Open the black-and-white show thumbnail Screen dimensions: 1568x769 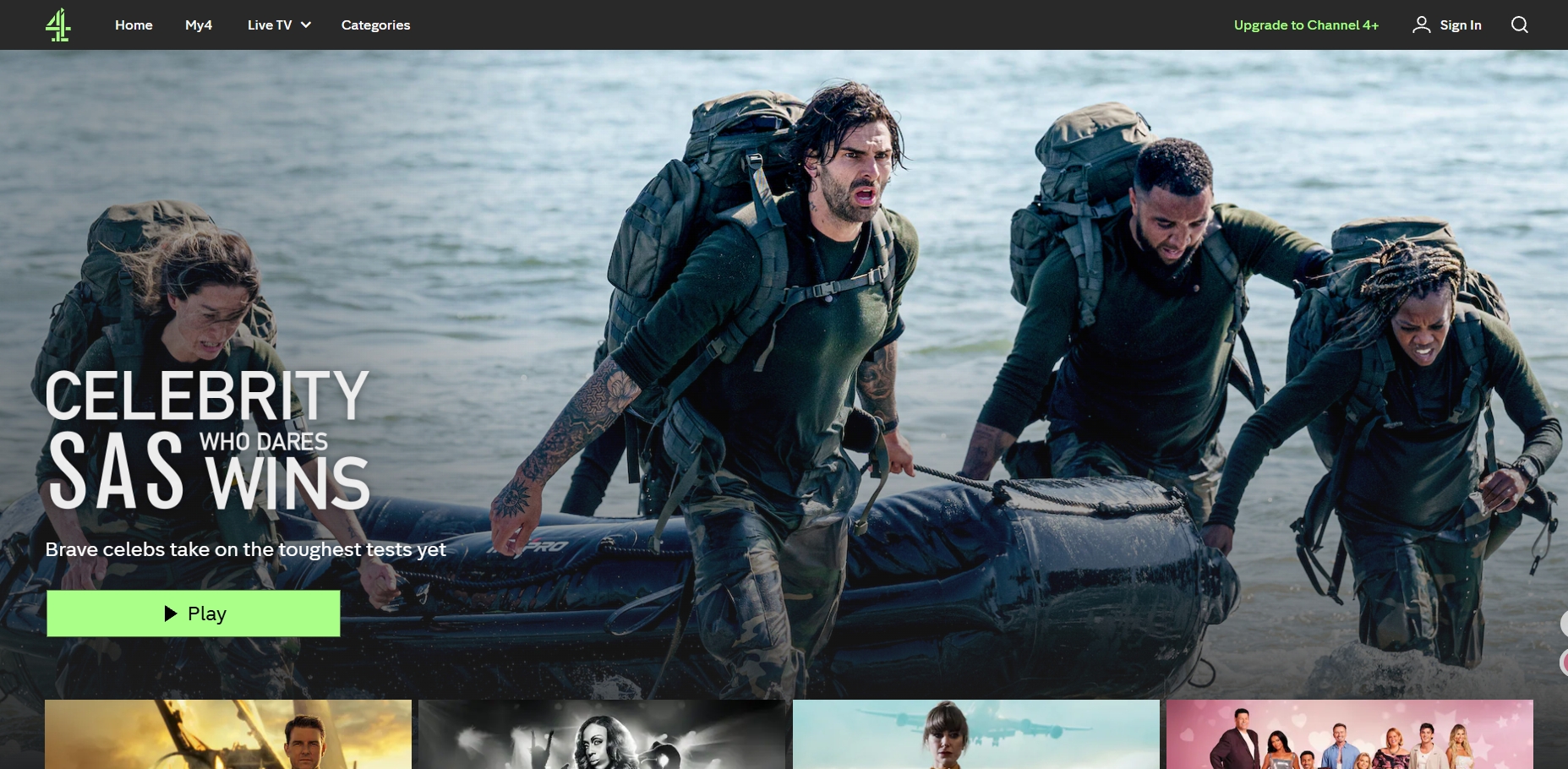pos(602,734)
